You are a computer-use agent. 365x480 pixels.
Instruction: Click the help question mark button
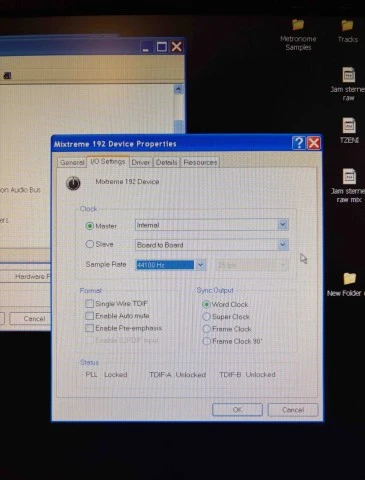pyautogui.click(x=299, y=143)
